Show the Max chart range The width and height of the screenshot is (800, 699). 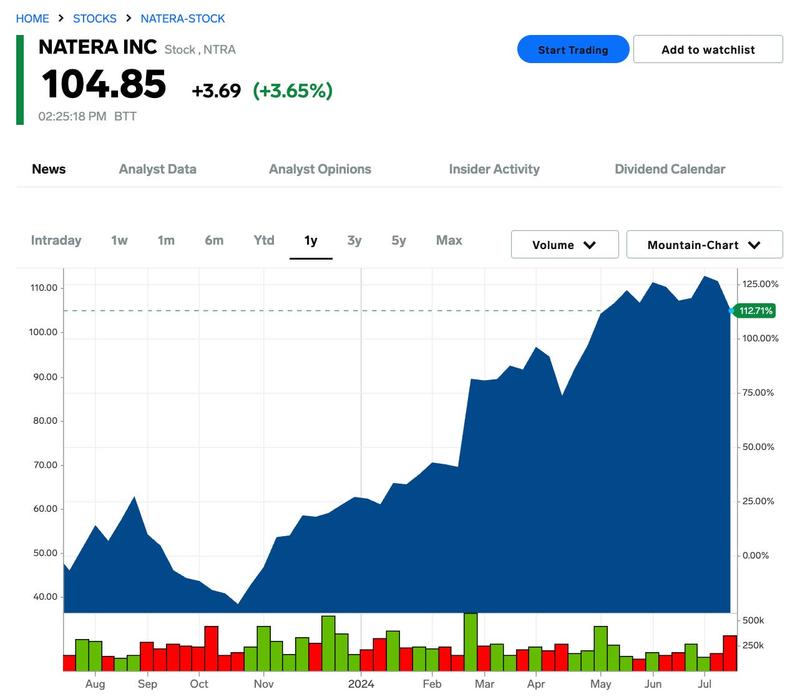click(x=449, y=240)
